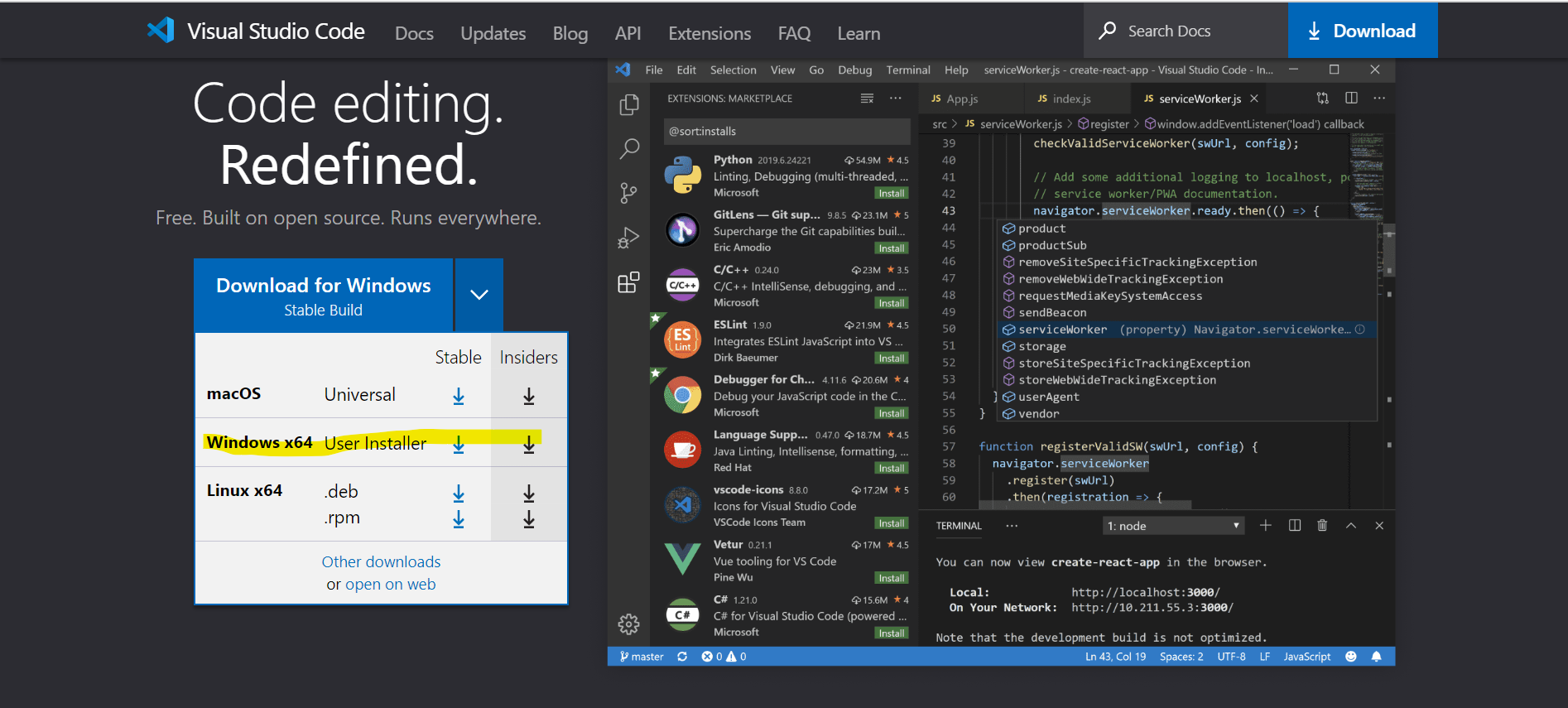Open the Selection menu in editor

click(x=733, y=70)
